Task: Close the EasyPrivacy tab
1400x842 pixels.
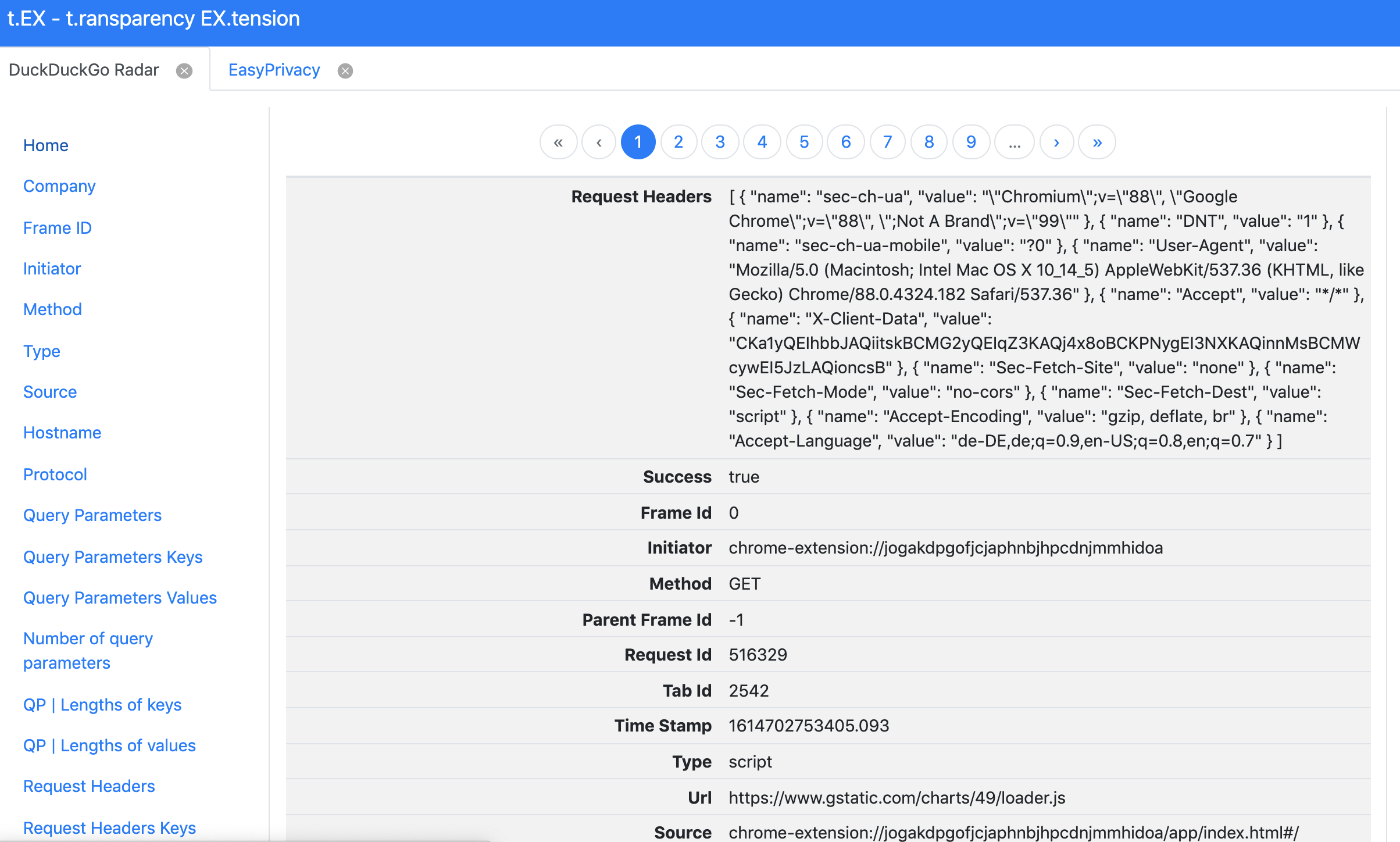Action: point(345,71)
